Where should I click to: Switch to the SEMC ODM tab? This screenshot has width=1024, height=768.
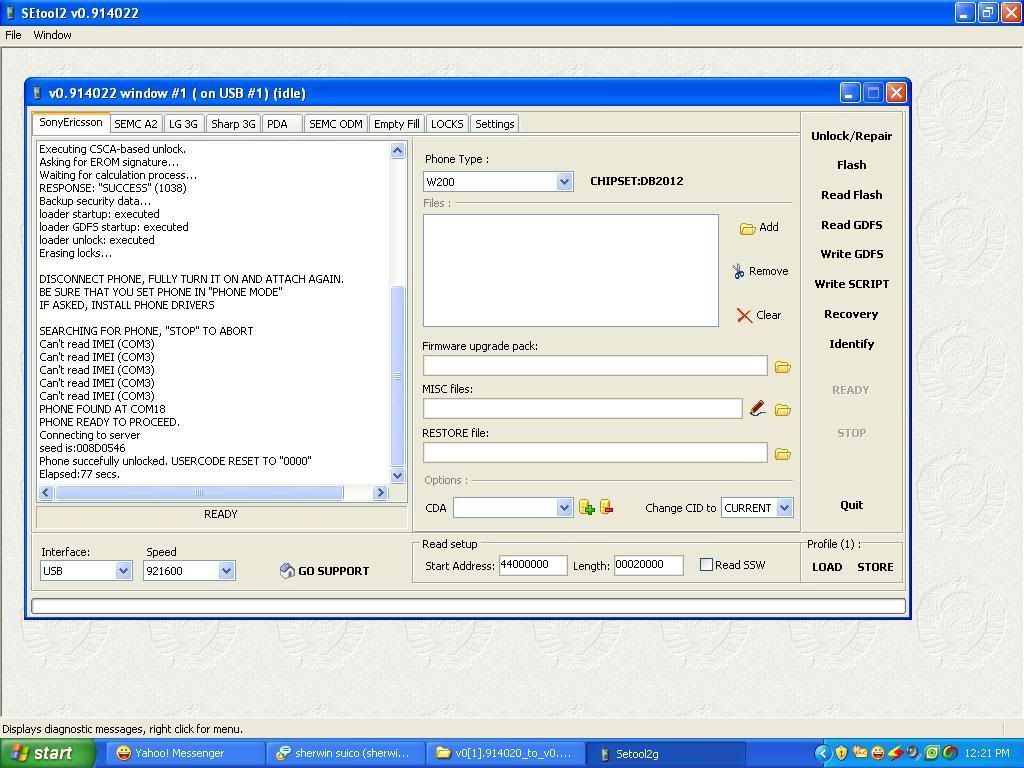pyautogui.click(x=336, y=124)
